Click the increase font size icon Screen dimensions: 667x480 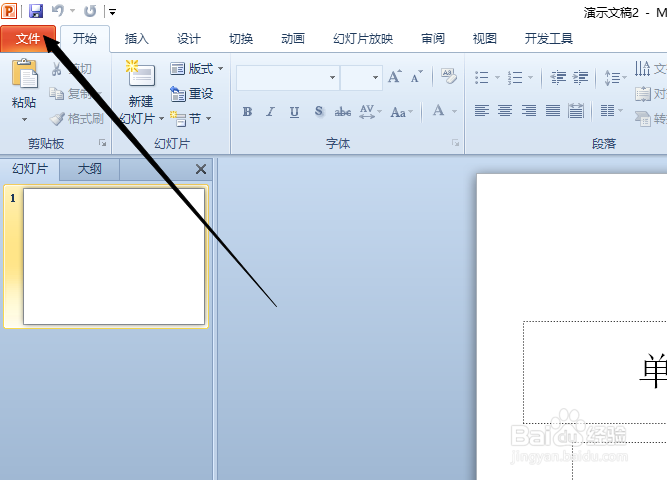point(395,77)
